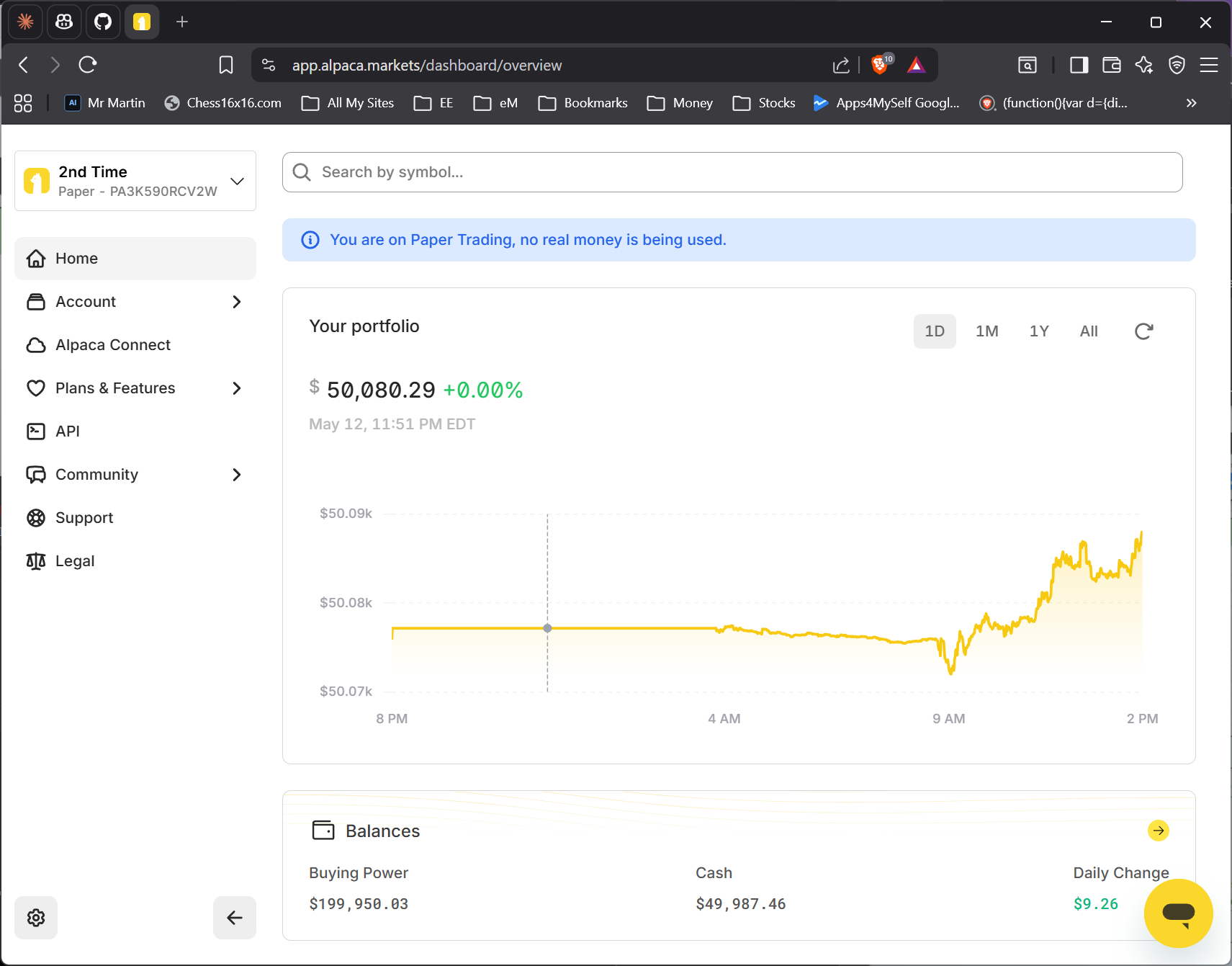Open Brave Shields panel
Image resolution: width=1232 pixels, height=966 pixels.
pyautogui.click(x=881, y=64)
